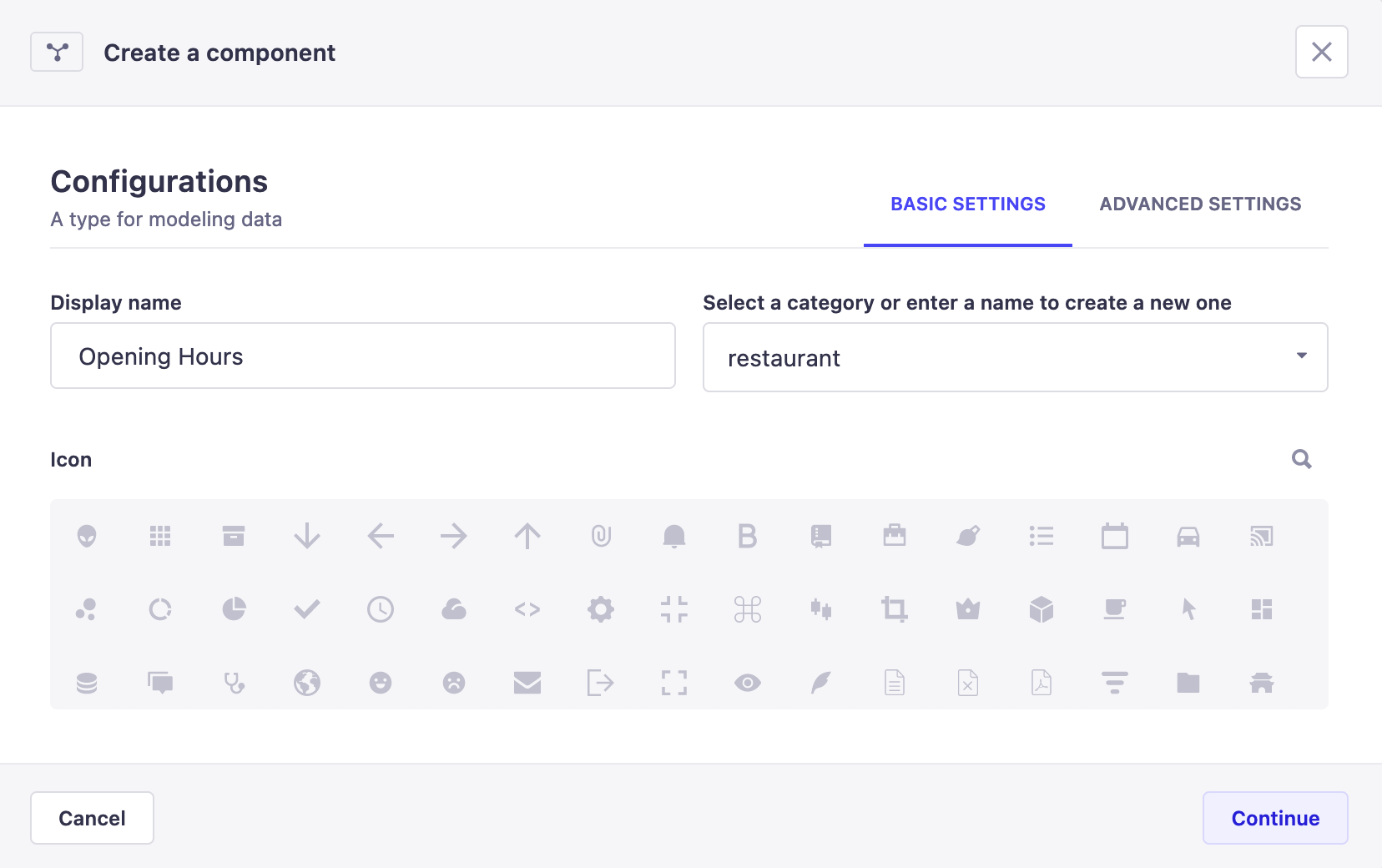Choose the calendar icon for the component
Image resolution: width=1382 pixels, height=868 pixels.
click(1116, 536)
